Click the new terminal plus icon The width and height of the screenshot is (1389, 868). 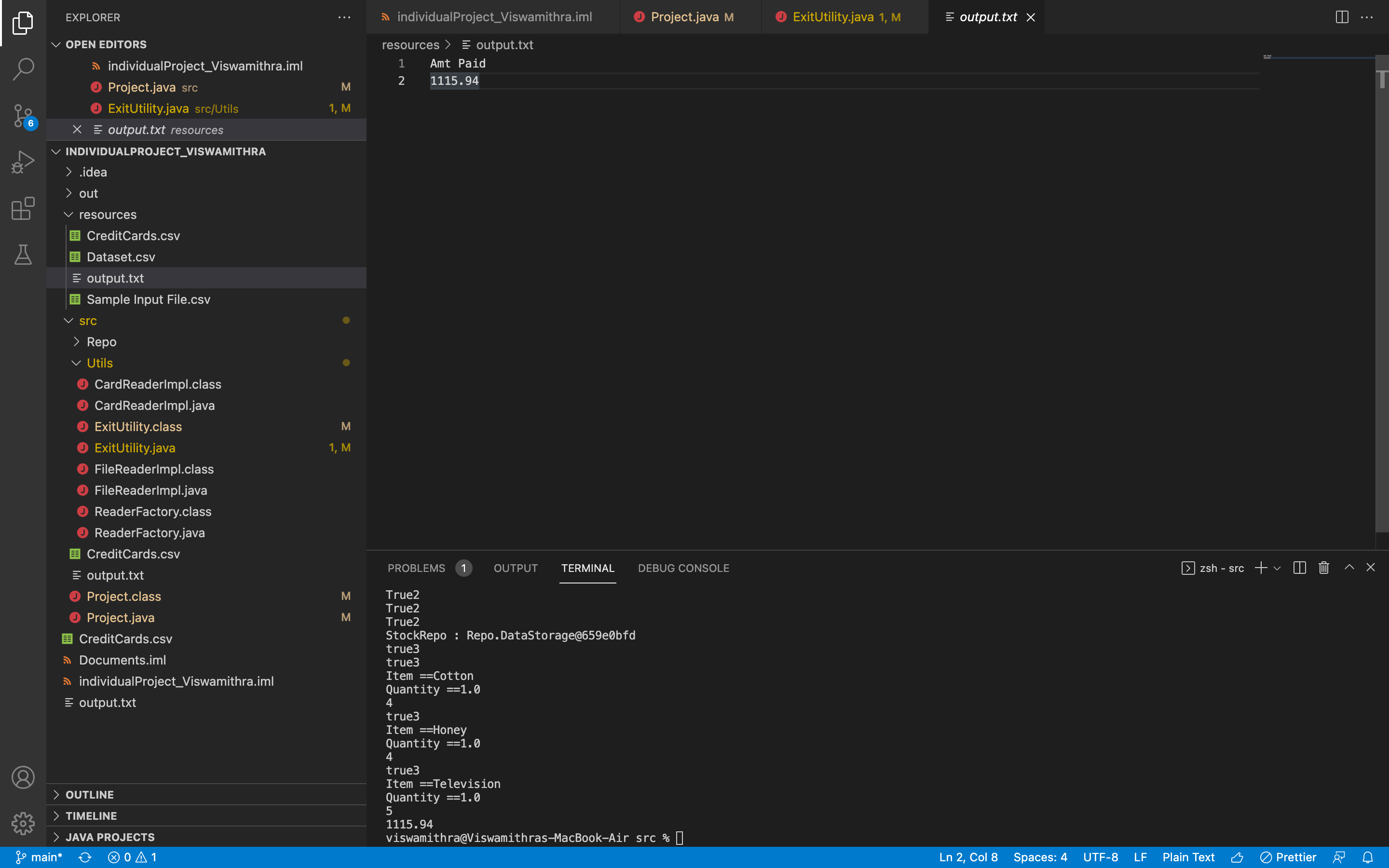click(x=1260, y=568)
